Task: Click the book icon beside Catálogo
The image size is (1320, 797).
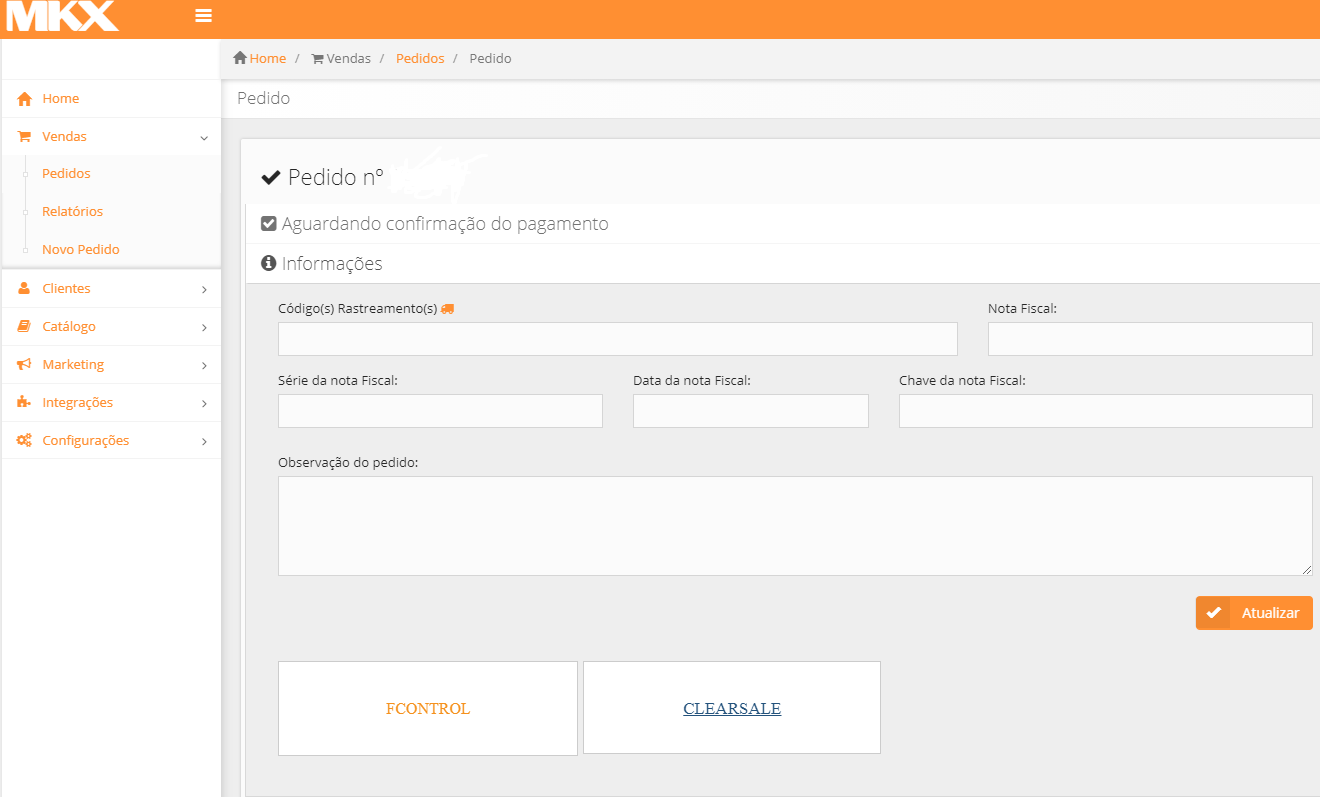Action: (x=25, y=327)
